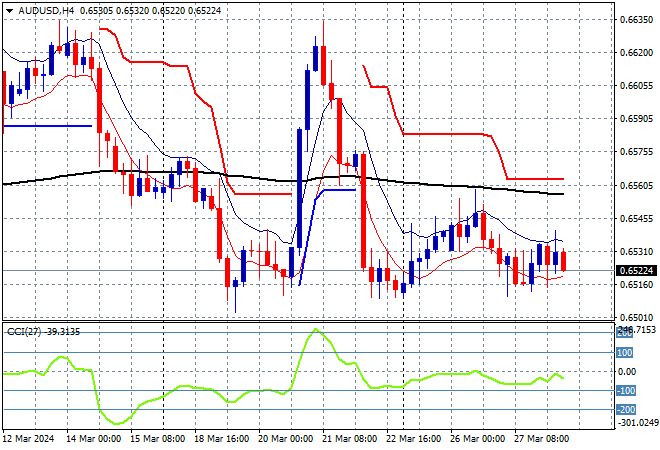Click the rightmost red candlestick
Screen dimensions: 660x450
pyautogui.click(x=564, y=261)
